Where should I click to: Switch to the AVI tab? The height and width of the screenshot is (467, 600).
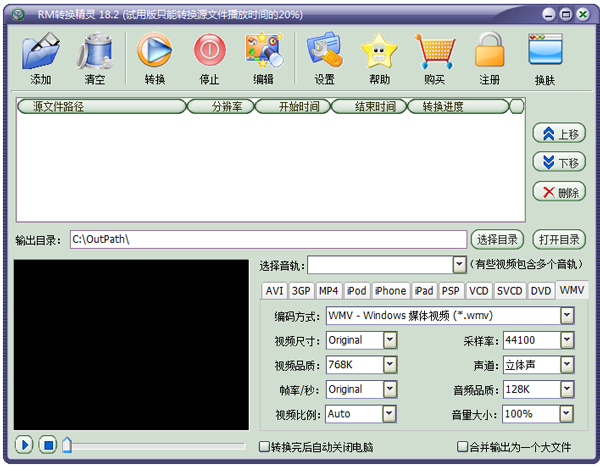click(x=274, y=291)
